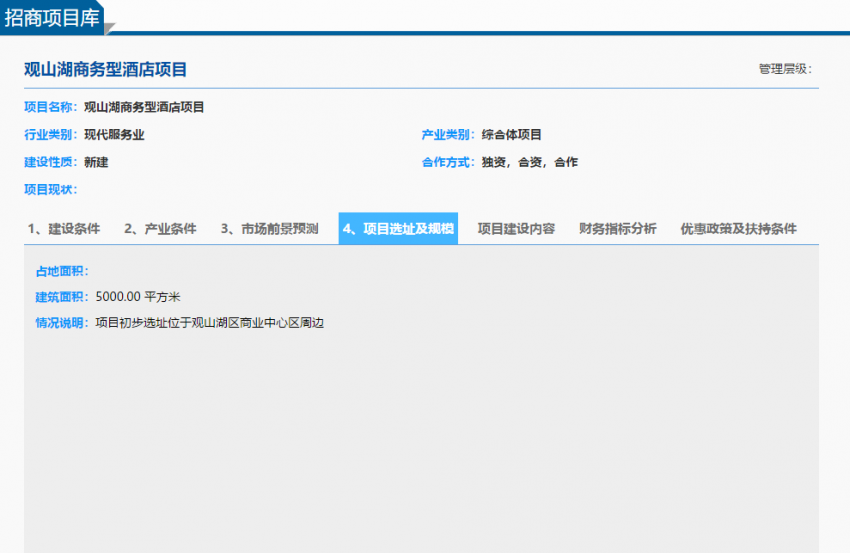The width and height of the screenshot is (850, 553).
Task: Open the 项目建设内容 tab
Action: (x=516, y=229)
